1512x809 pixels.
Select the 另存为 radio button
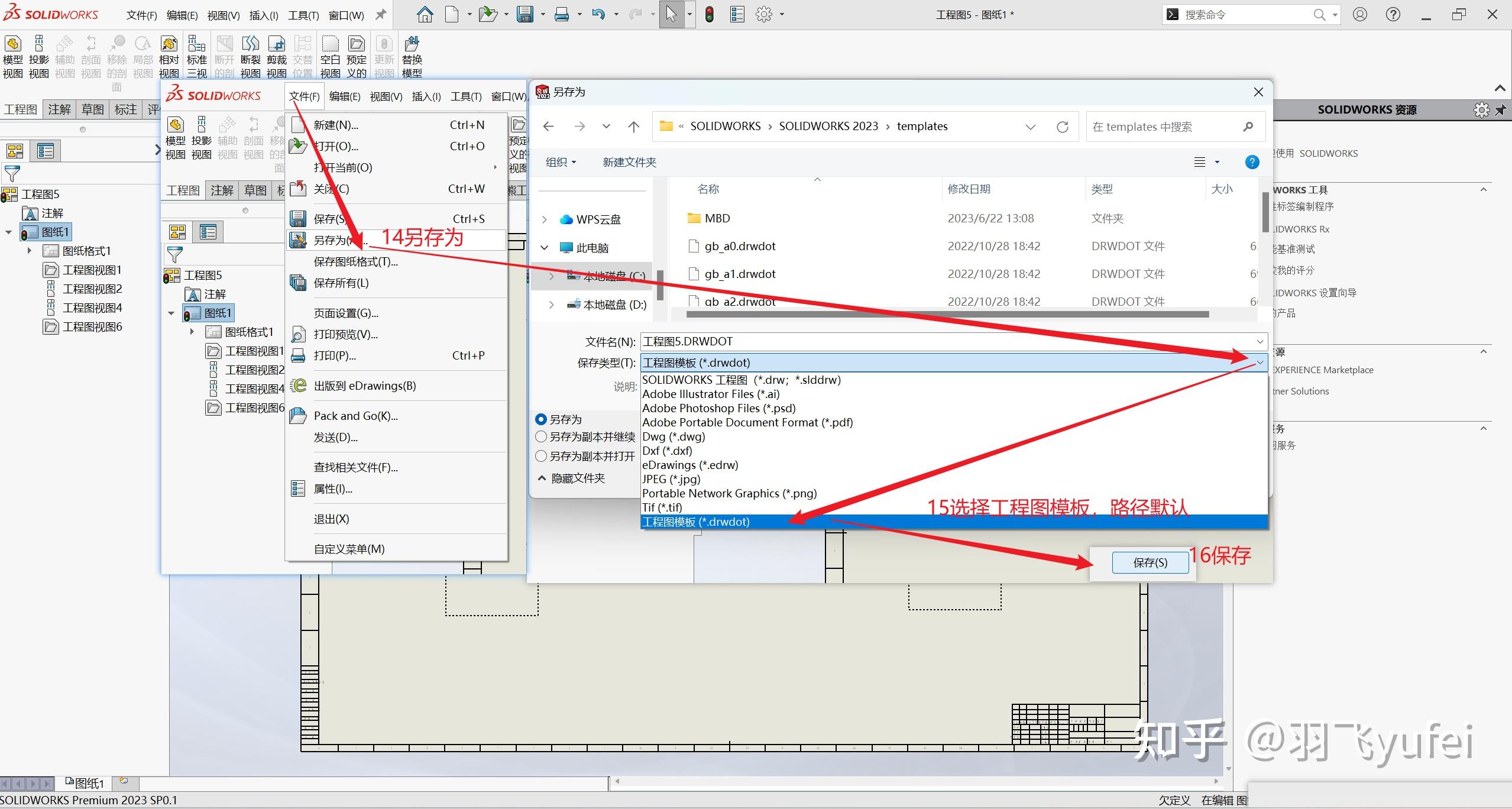tap(542, 419)
